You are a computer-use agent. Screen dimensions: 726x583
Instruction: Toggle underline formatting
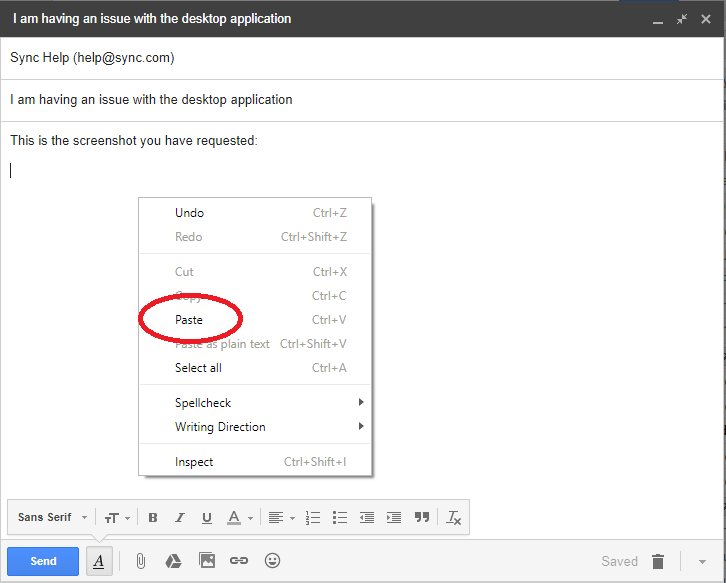[207, 517]
